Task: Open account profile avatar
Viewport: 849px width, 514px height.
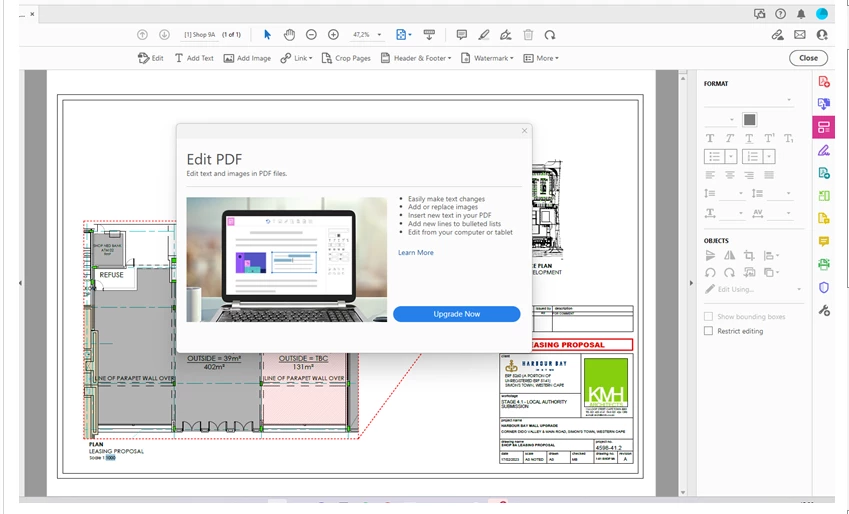Action: tap(822, 14)
